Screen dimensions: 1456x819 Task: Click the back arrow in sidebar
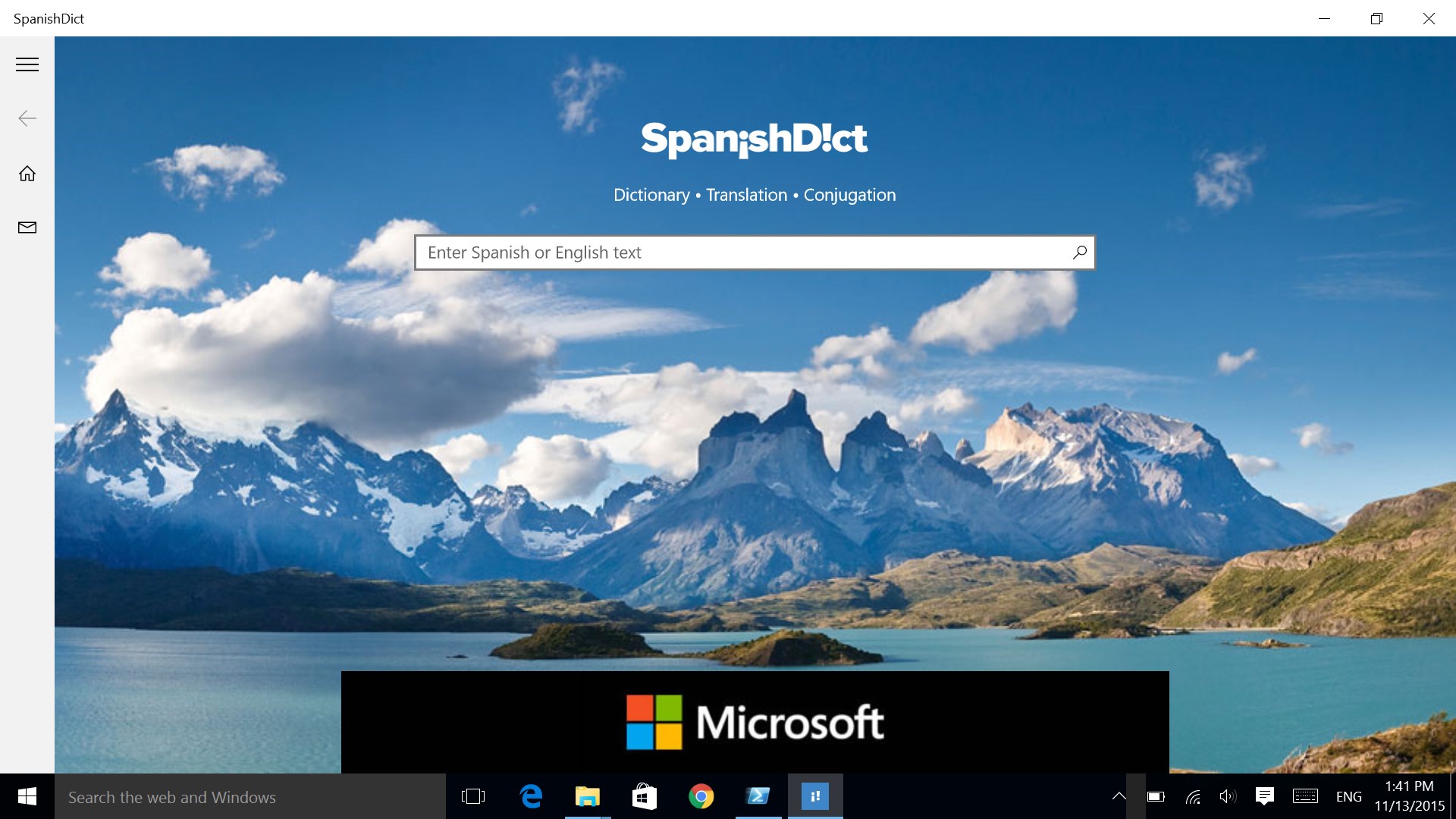27,118
